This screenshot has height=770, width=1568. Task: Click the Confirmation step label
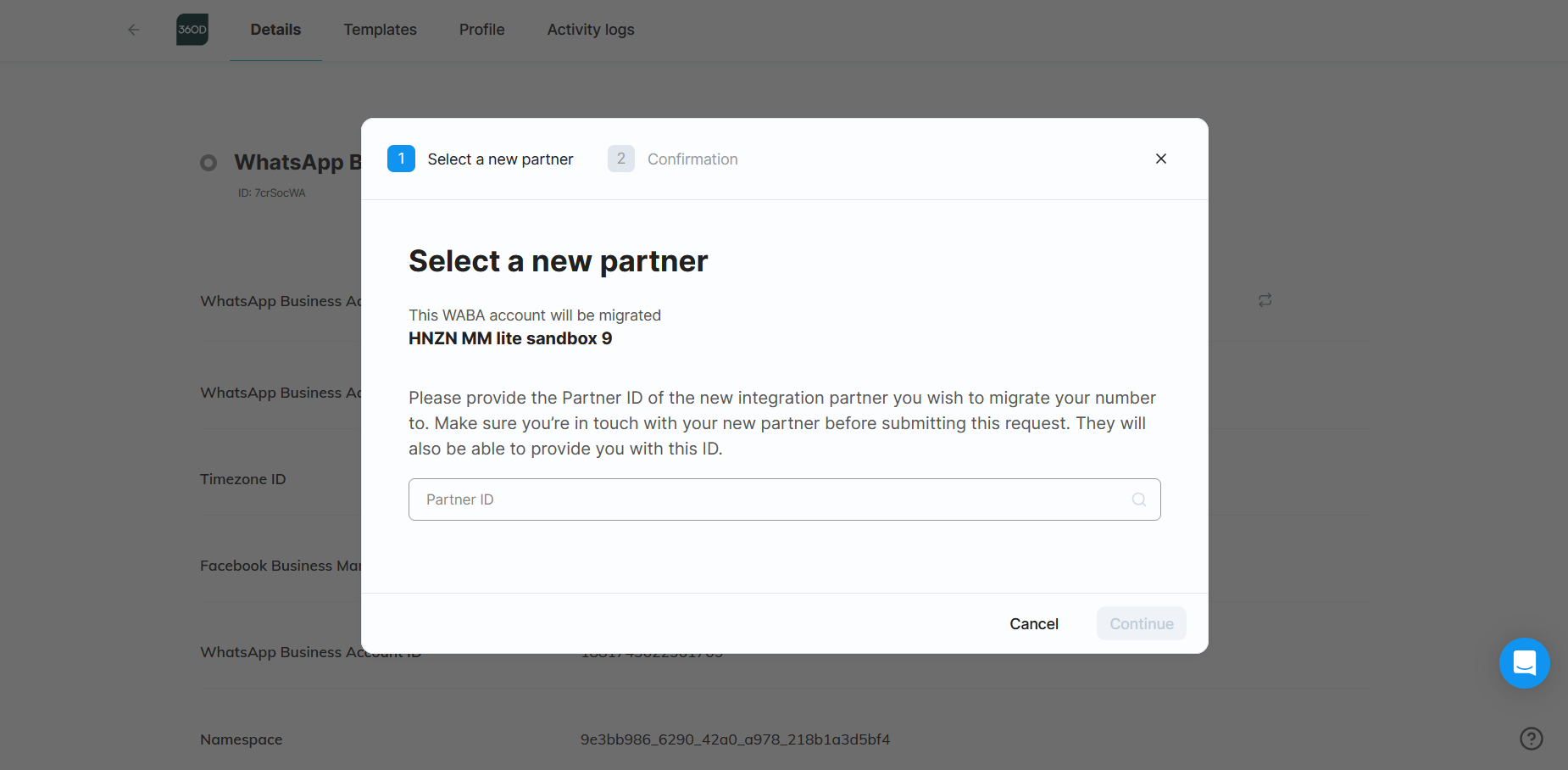[x=692, y=159]
